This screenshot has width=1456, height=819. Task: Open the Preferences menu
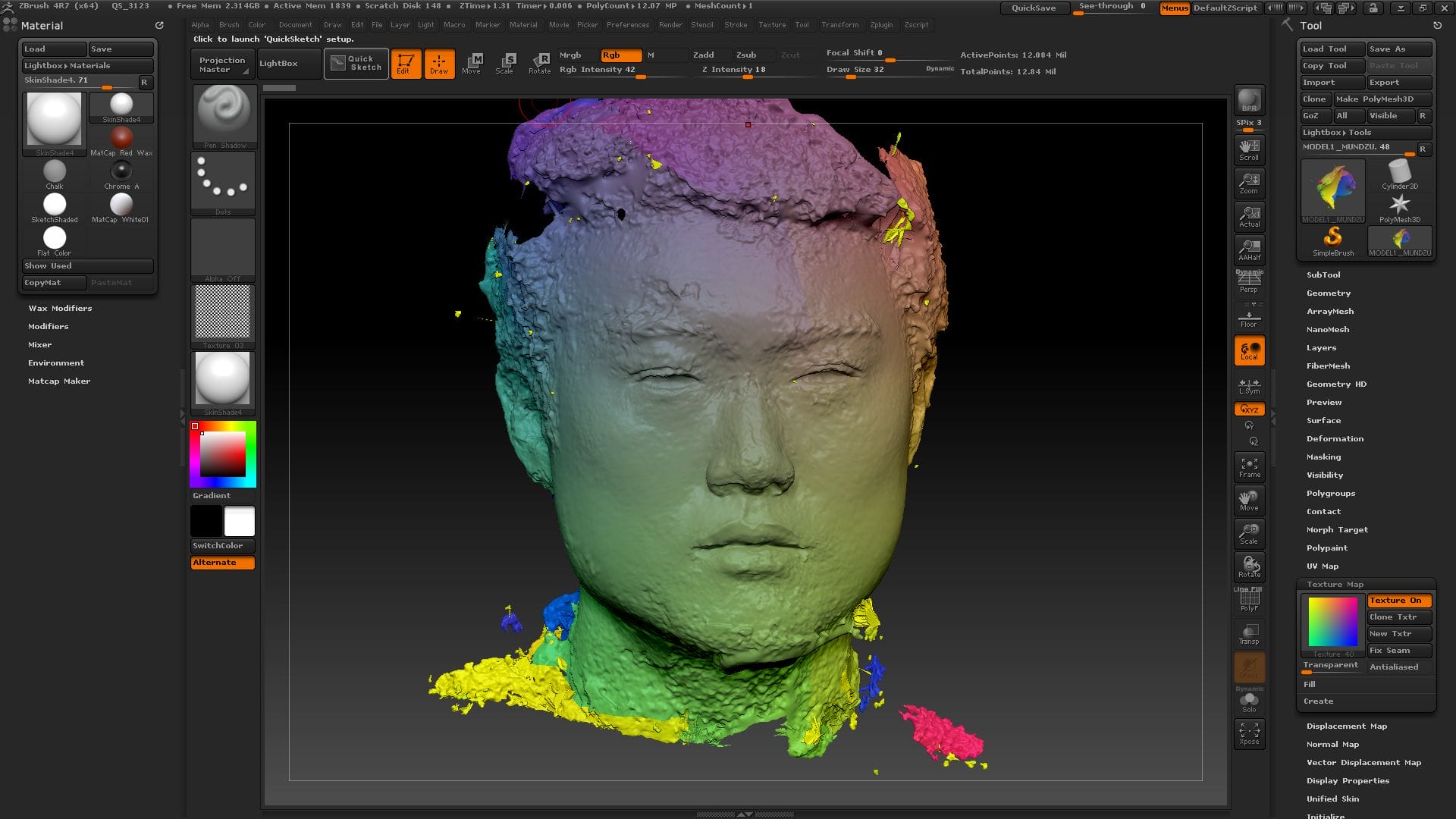(627, 24)
